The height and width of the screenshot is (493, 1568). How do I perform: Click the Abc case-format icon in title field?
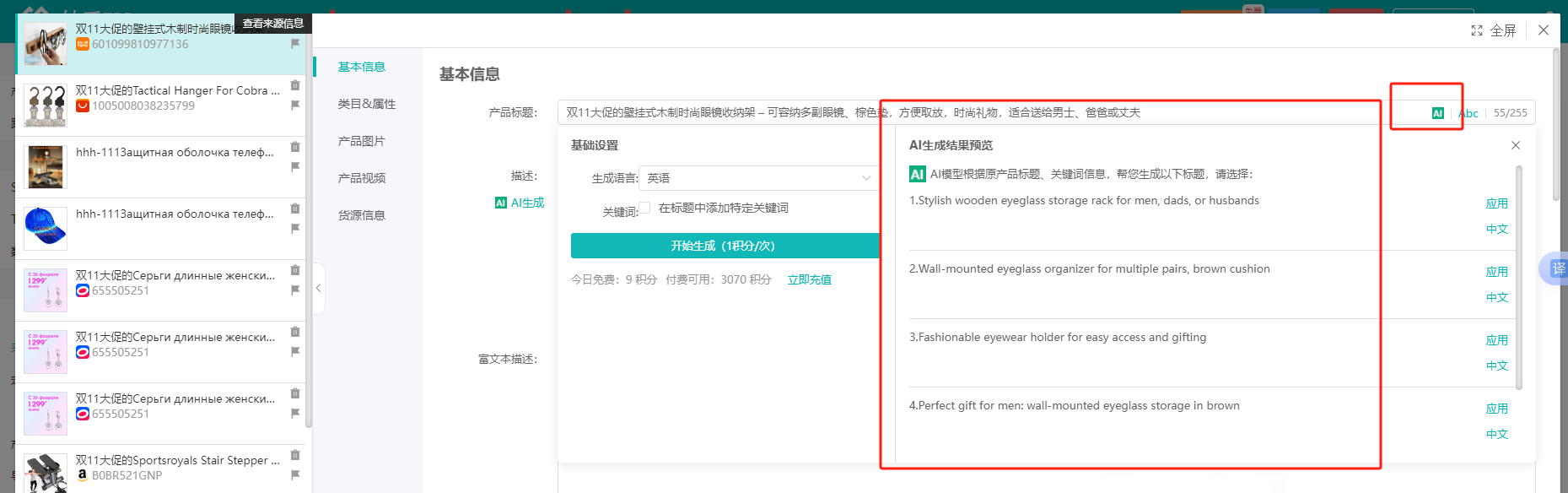pyautogui.click(x=1468, y=113)
